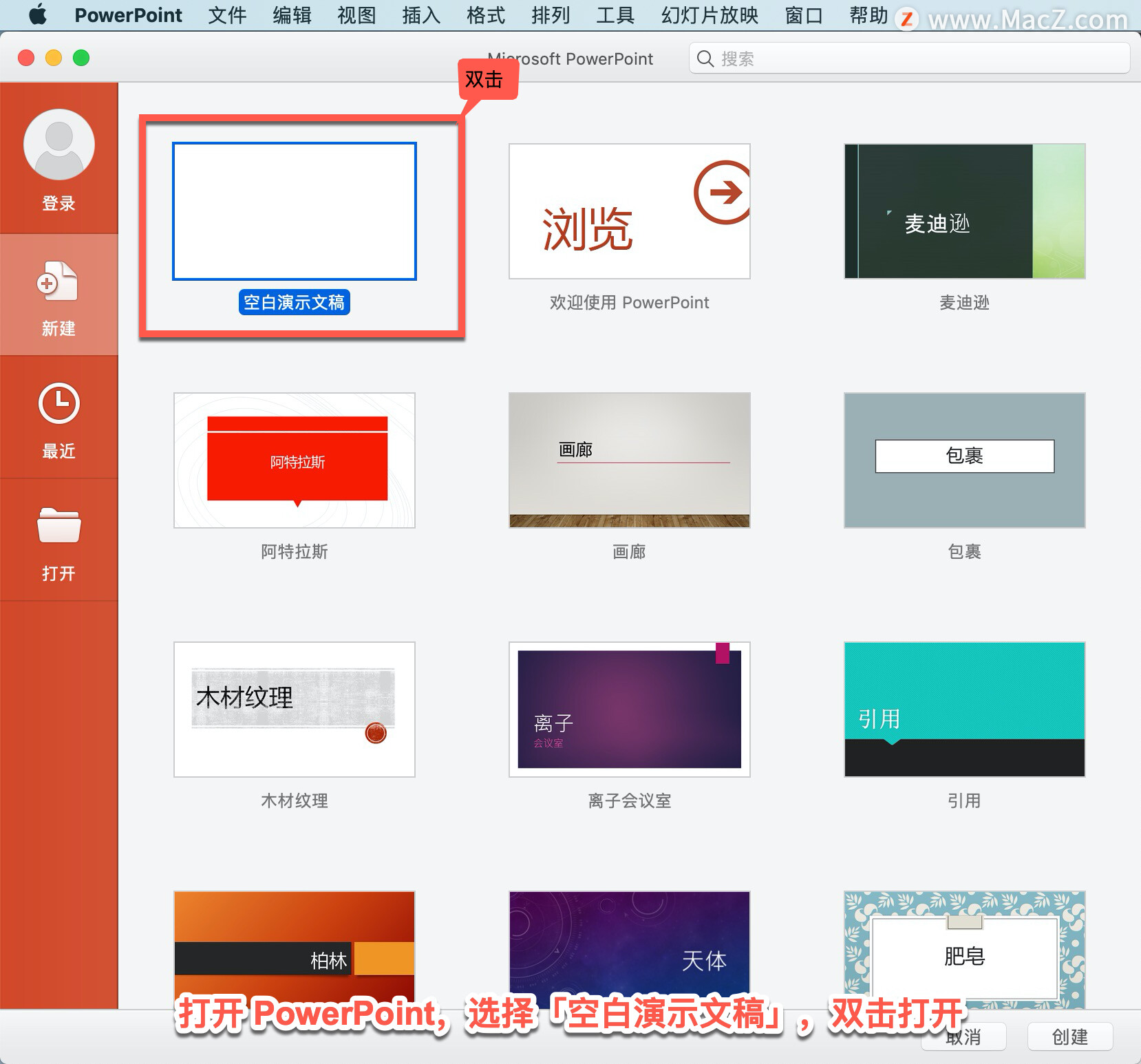Click the search input field
The image size is (1141, 1064).
click(x=909, y=58)
